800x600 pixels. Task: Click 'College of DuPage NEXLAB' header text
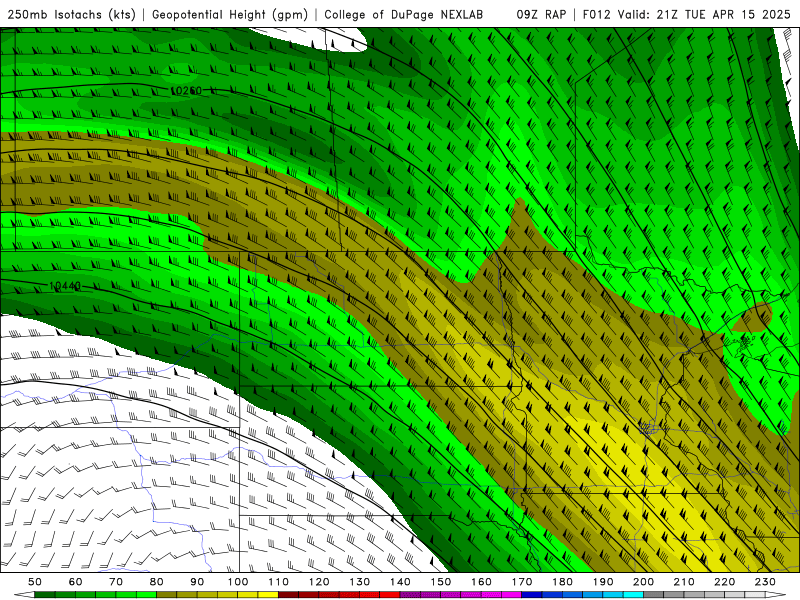point(404,14)
